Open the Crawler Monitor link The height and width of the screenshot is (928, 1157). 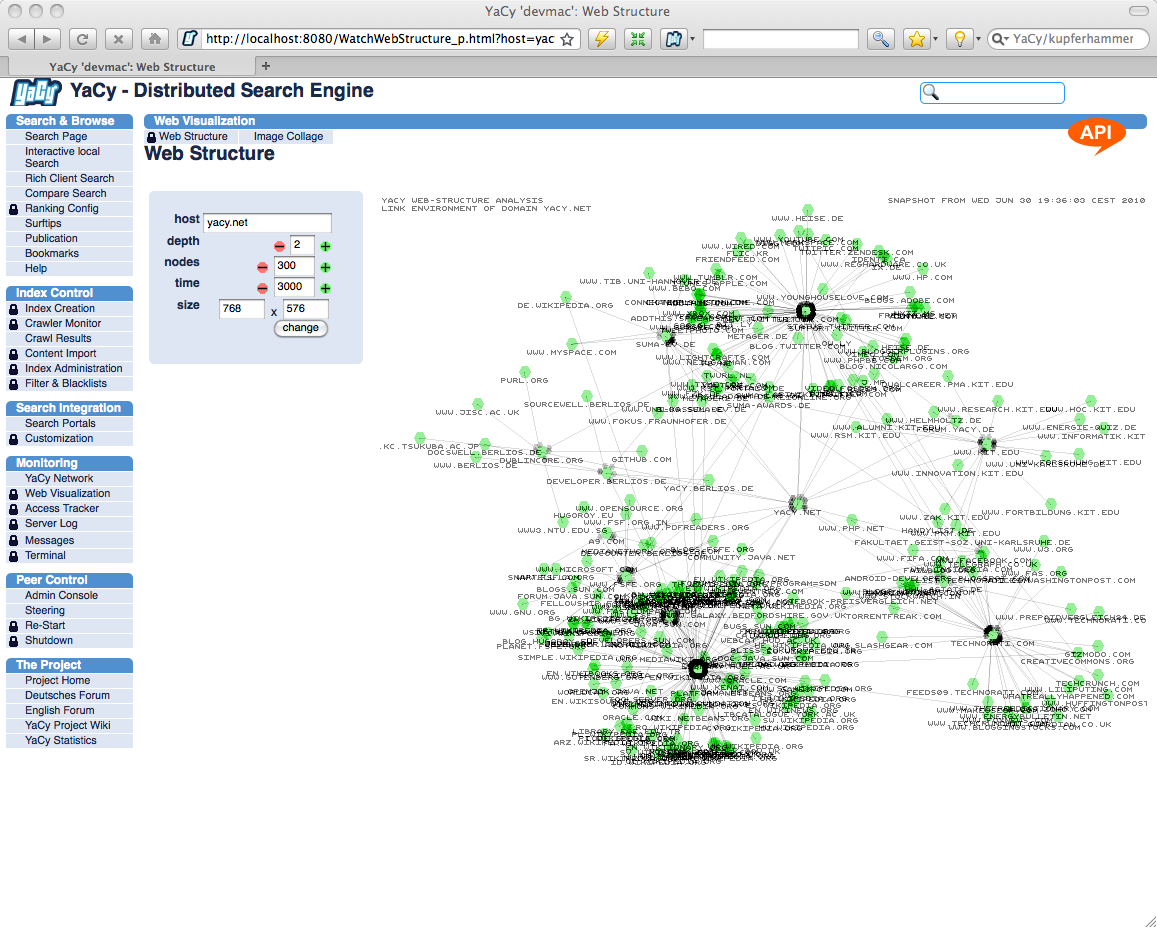pos(63,323)
